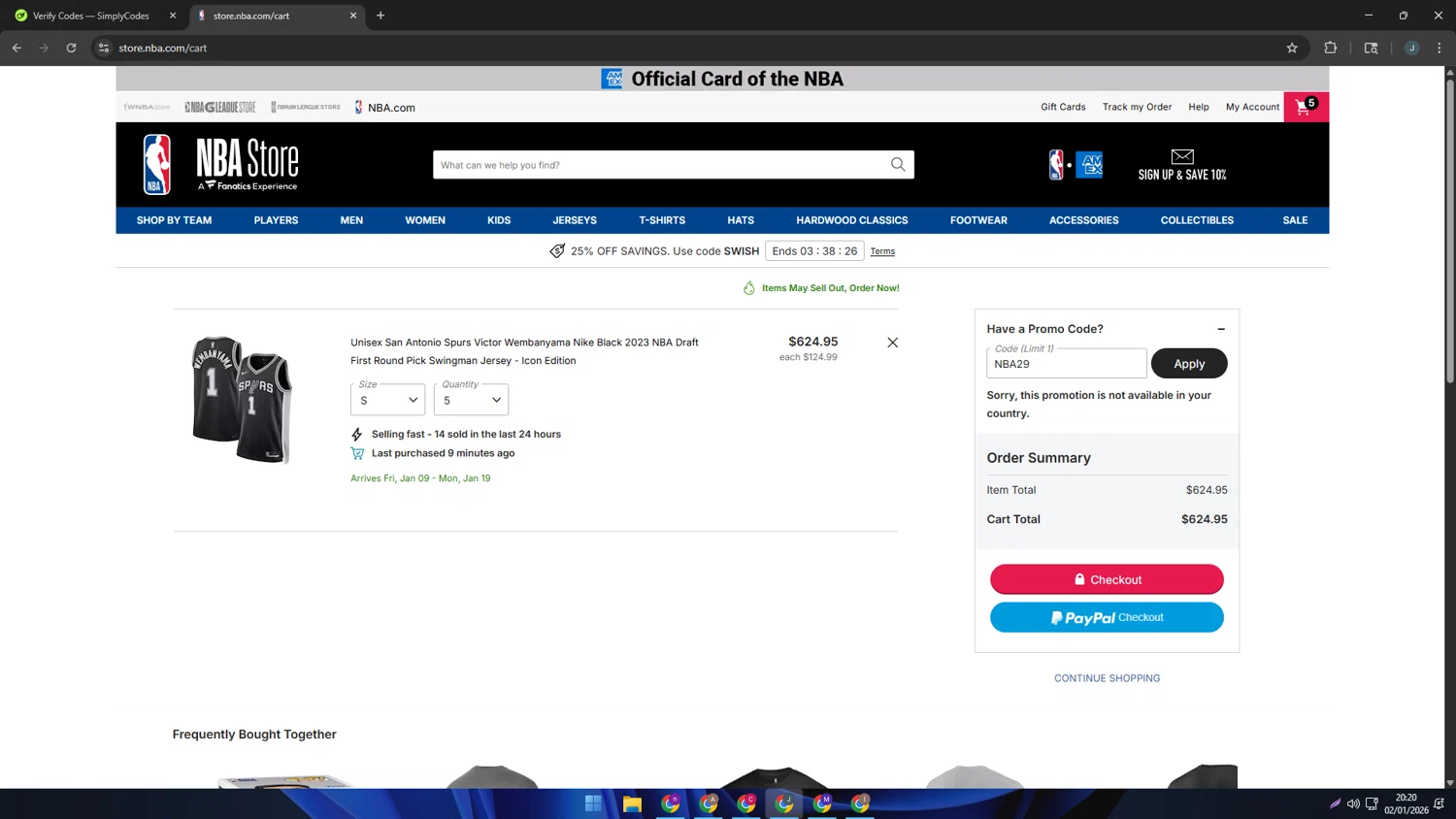Image resolution: width=1456 pixels, height=819 pixels.
Task: Open the Women menu
Action: [x=425, y=220]
